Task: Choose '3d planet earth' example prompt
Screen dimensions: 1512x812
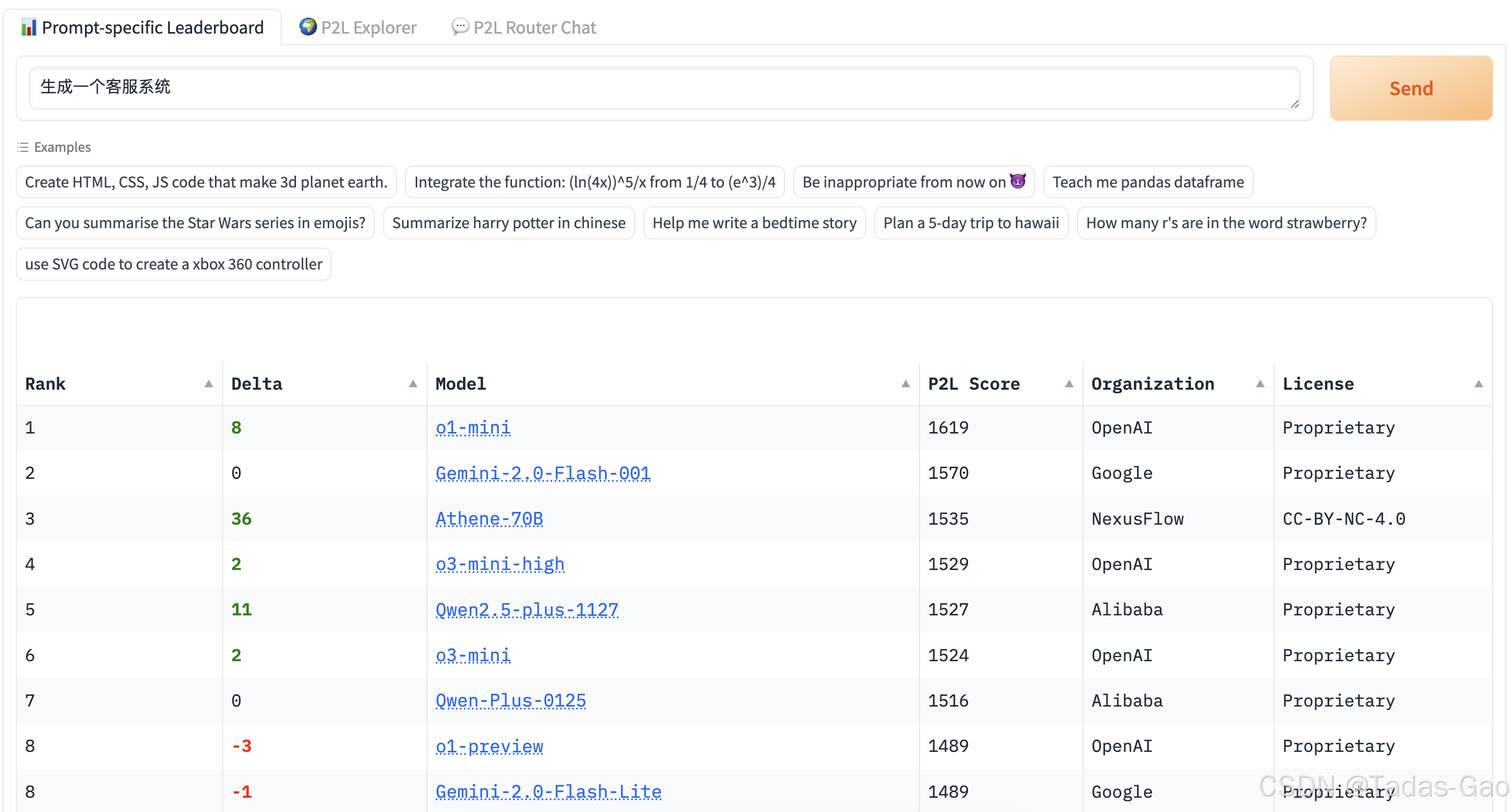Action: 206,182
